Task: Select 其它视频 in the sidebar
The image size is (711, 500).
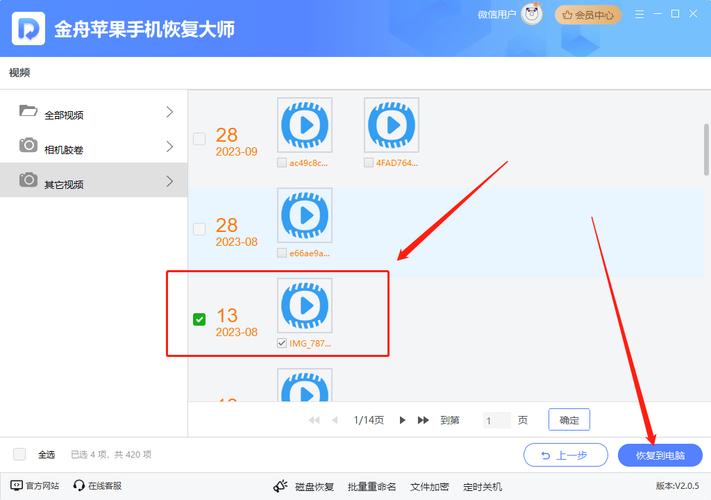Action: tap(93, 180)
